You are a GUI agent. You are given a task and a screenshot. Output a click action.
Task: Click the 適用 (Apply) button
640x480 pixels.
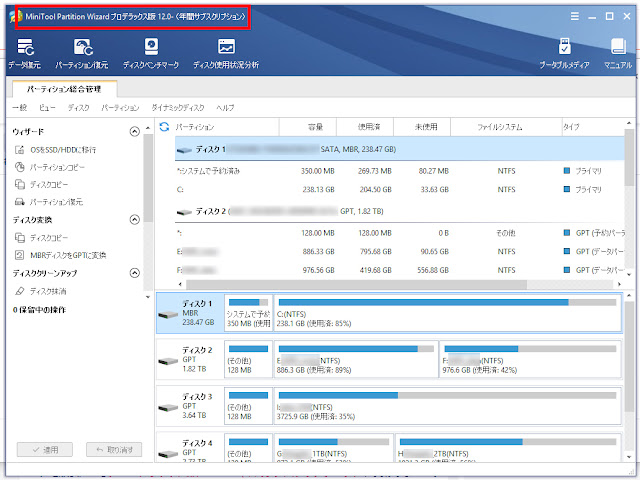45,450
